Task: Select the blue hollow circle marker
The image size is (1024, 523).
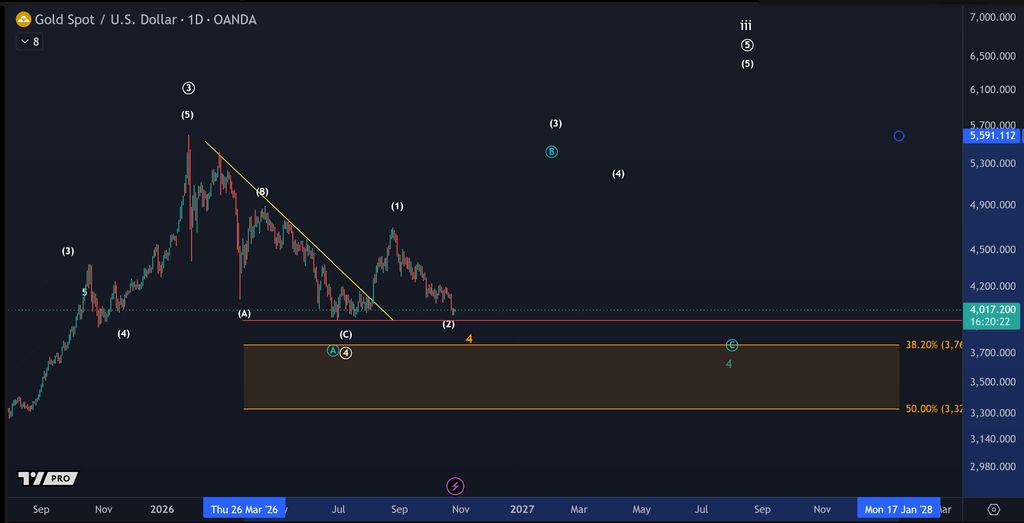Action: (899, 136)
